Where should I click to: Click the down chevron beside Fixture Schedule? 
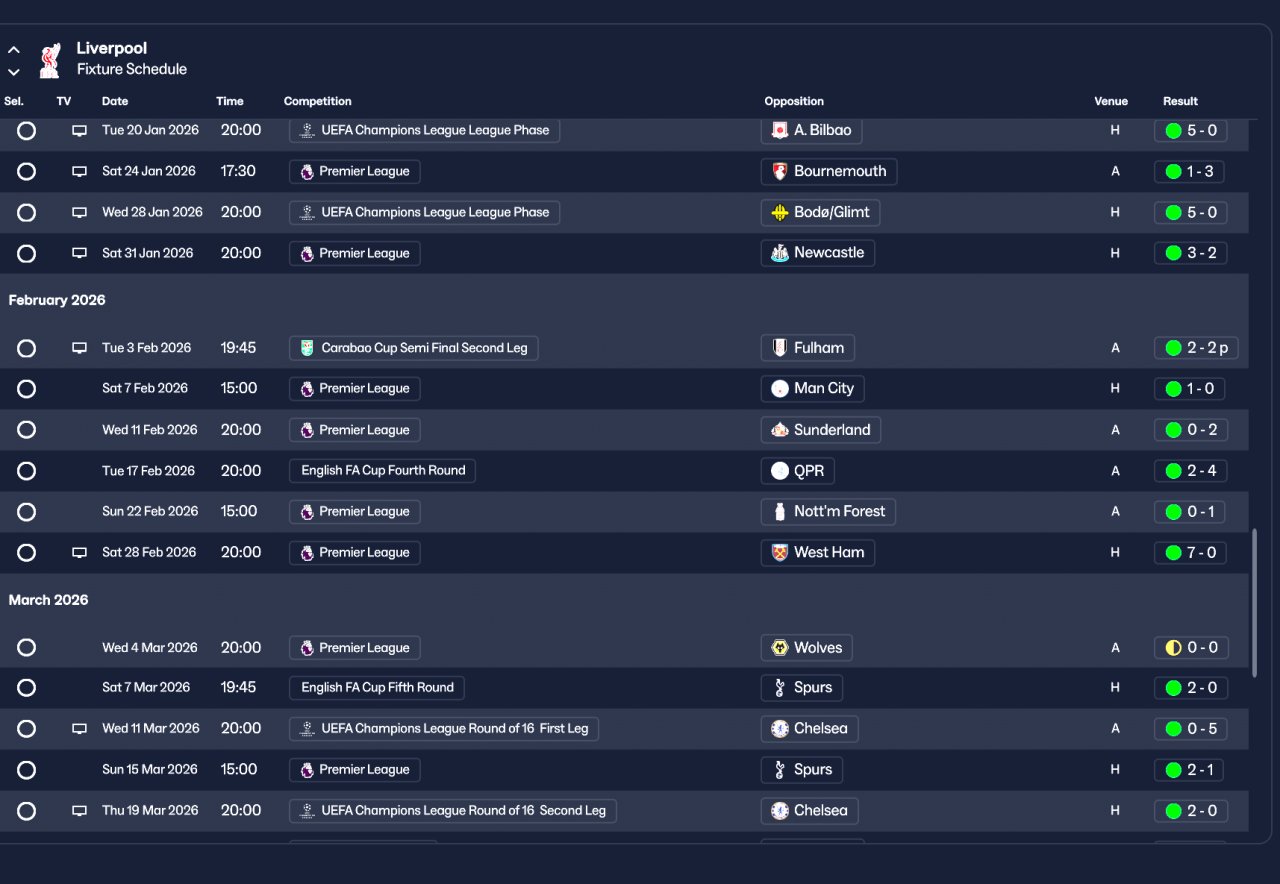[14, 72]
